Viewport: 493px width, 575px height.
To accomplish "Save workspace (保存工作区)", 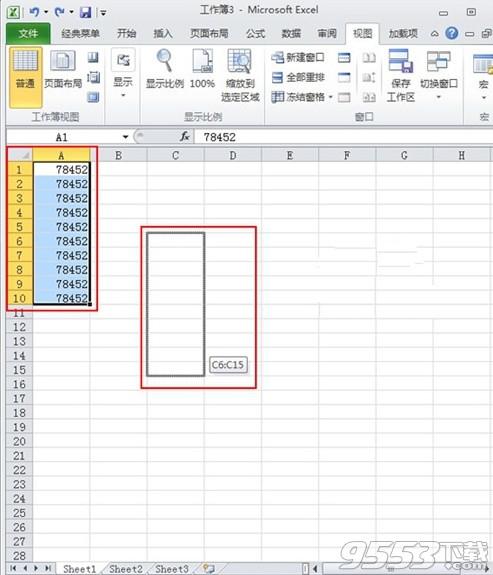I will [401, 76].
